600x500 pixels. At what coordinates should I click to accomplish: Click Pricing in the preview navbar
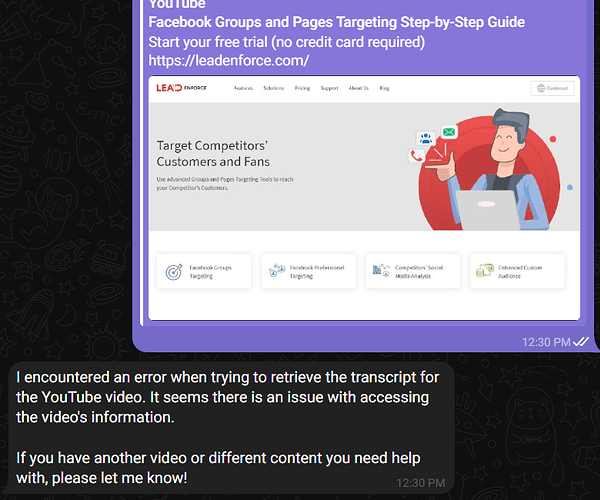(302, 88)
